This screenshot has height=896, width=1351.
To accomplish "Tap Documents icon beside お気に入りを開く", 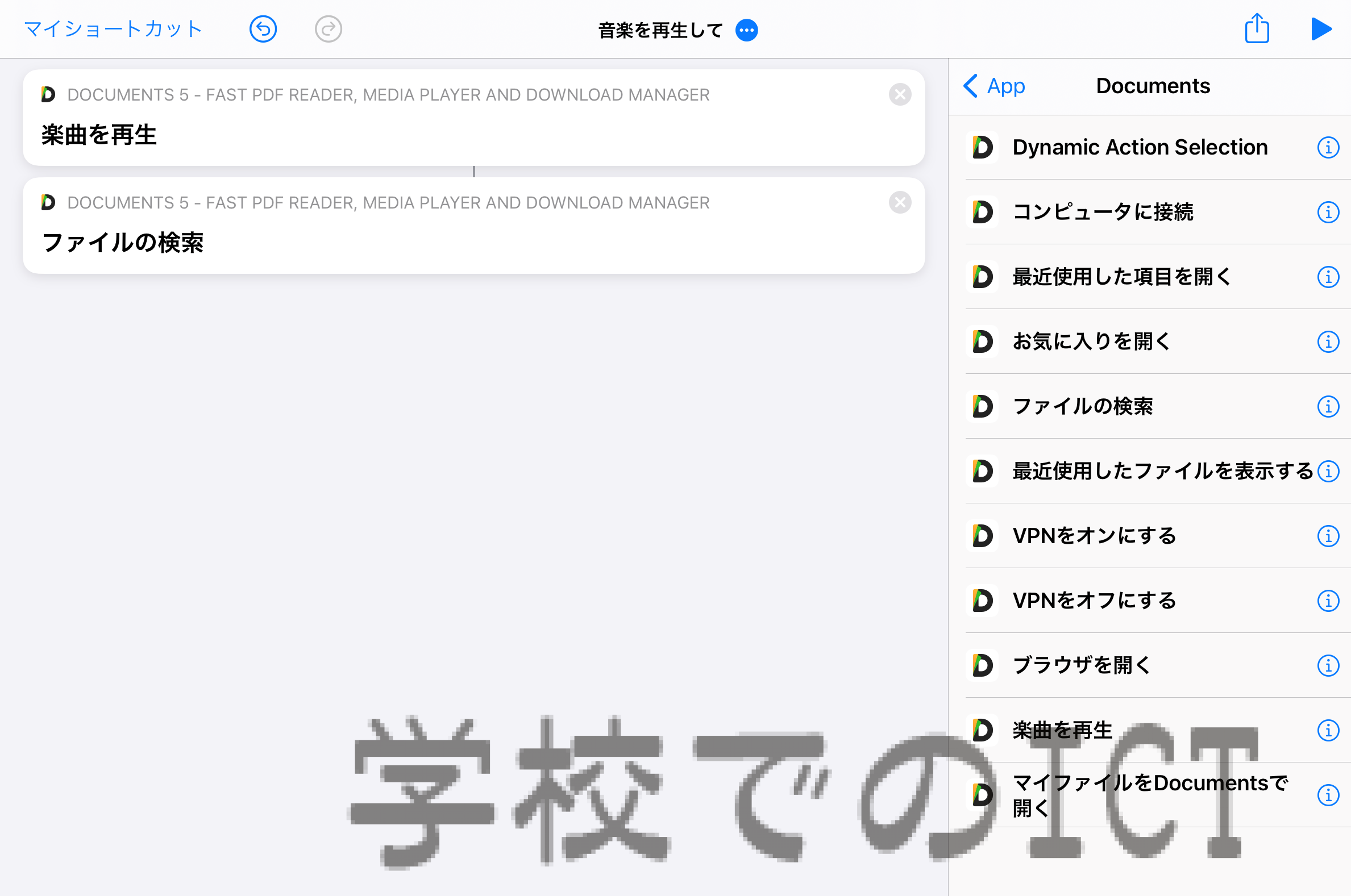I will pyautogui.click(x=982, y=341).
